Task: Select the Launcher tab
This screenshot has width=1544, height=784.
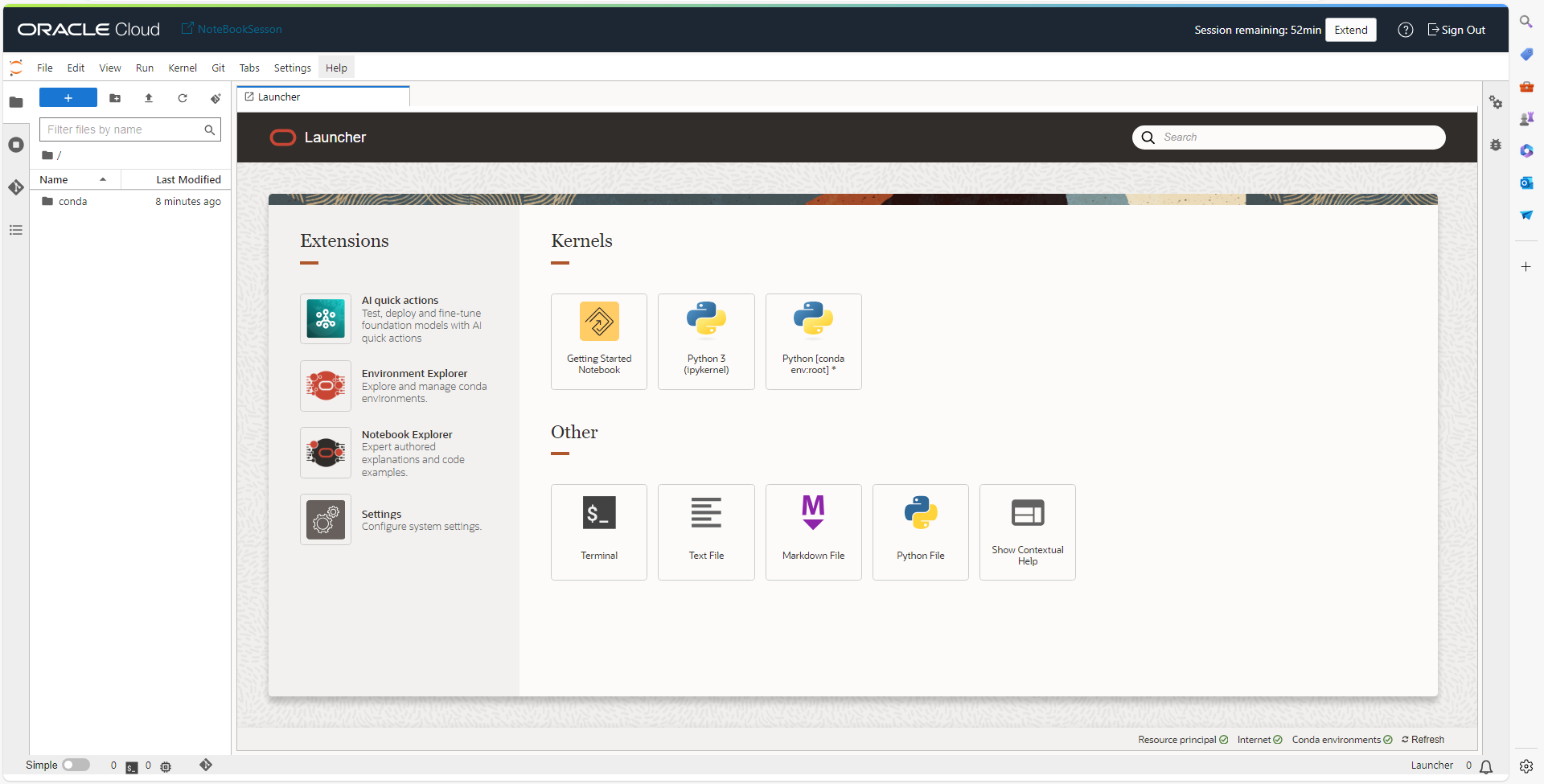Action: pyautogui.click(x=323, y=96)
